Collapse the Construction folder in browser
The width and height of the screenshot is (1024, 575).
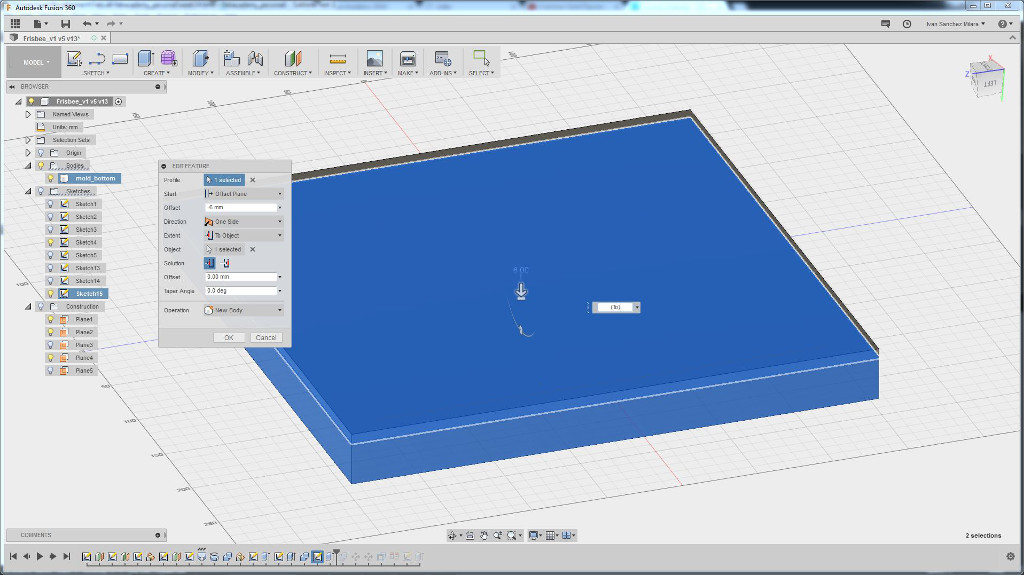28,306
